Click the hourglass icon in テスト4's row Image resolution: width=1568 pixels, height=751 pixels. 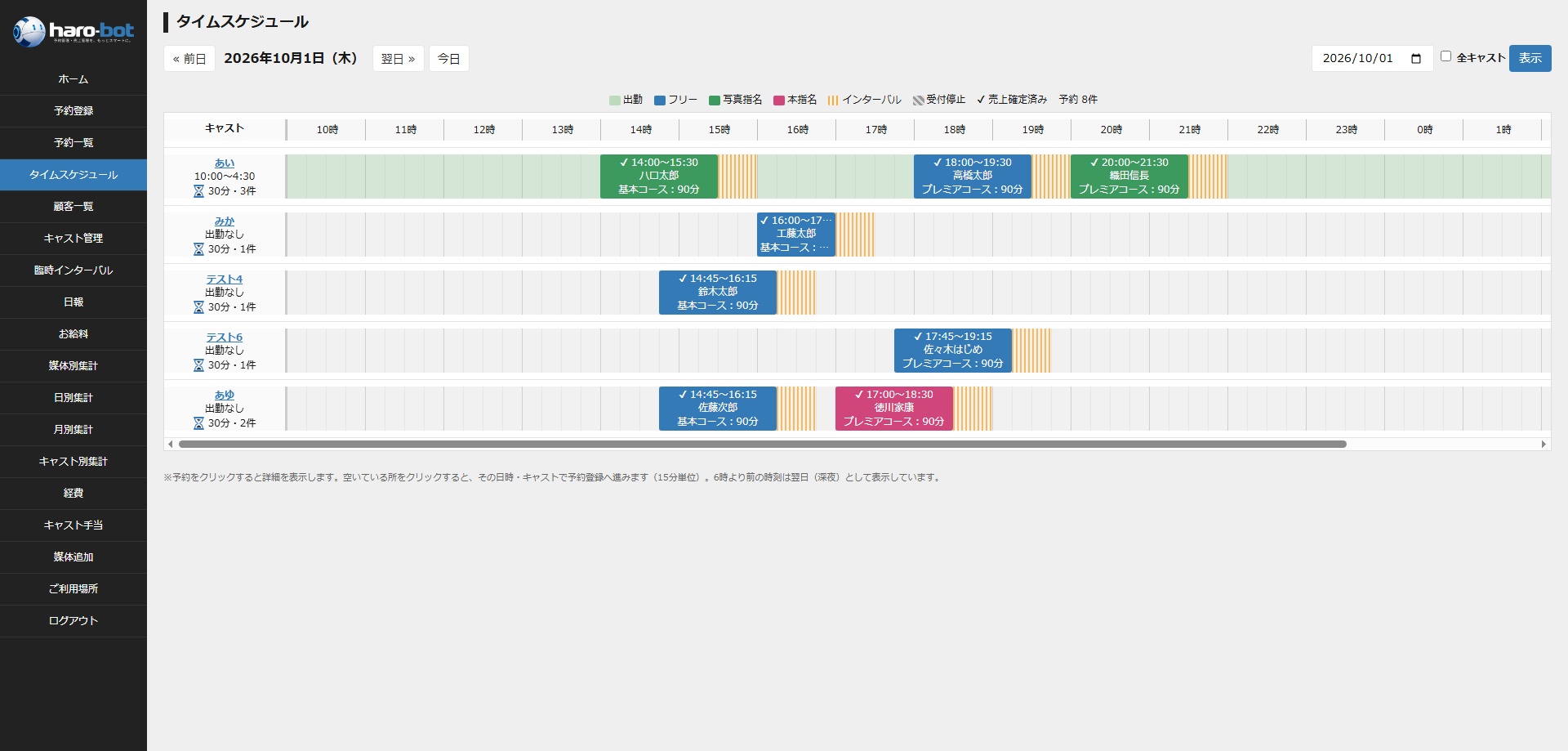pos(198,307)
